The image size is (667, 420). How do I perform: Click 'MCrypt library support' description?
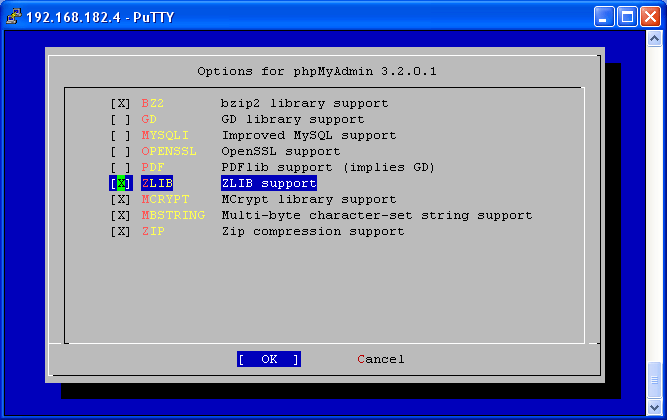pyautogui.click(x=309, y=199)
